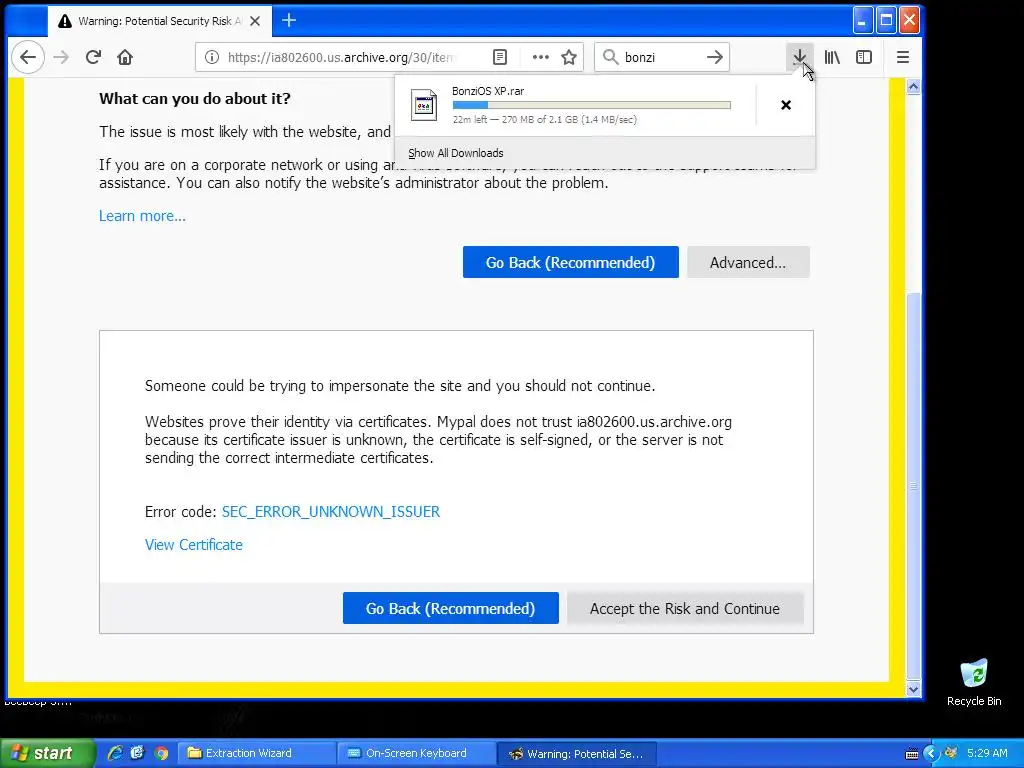This screenshot has height=768, width=1024.
Task: Maximize the Mypal browser window
Action: (886, 21)
